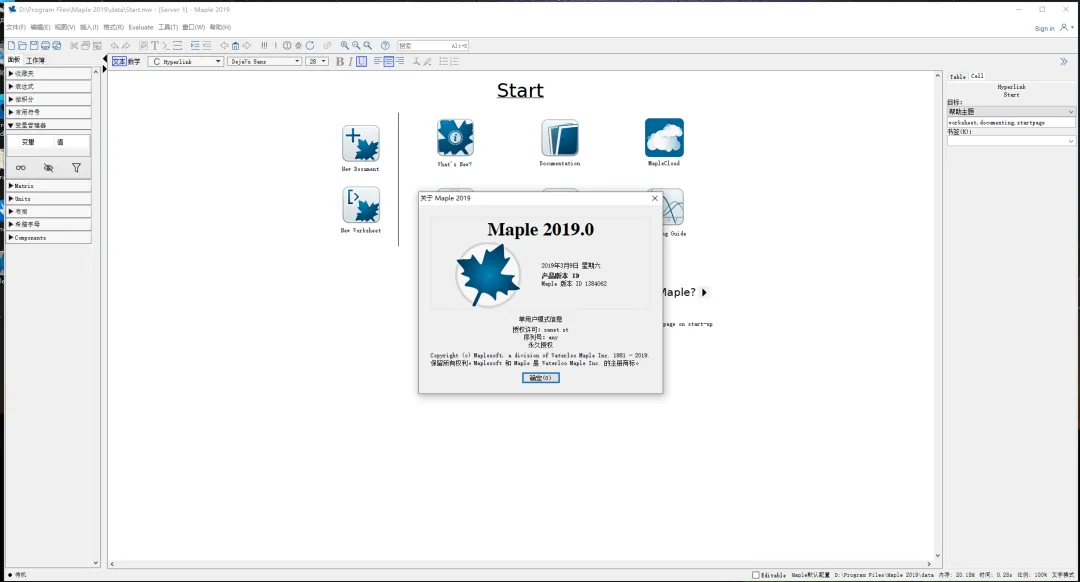Toggle bold formatting

pos(340,61)
